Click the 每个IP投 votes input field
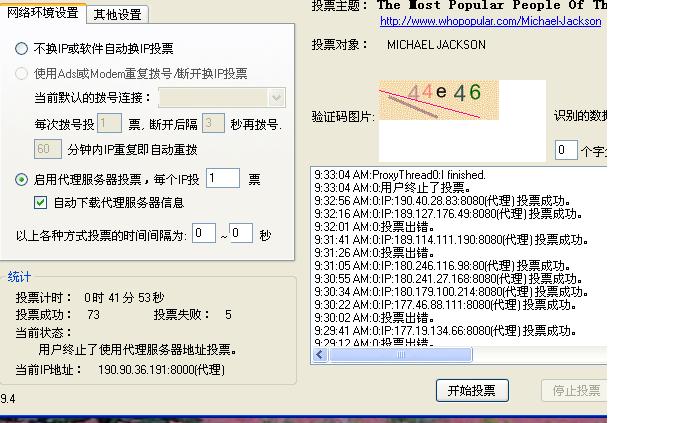This screenshot has width=683, height=423. [223, 179]
